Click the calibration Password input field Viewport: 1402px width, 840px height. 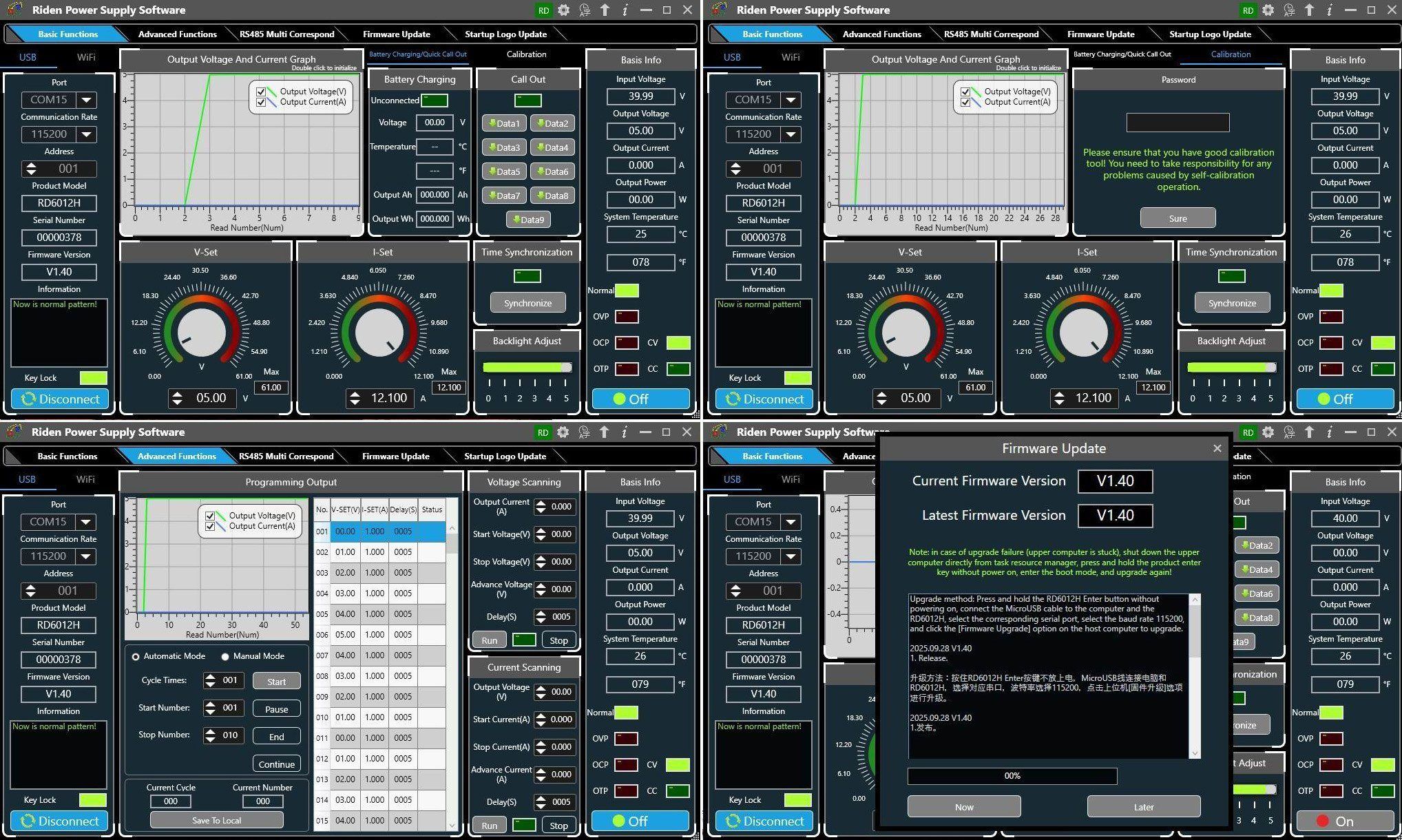[1178, 123]
